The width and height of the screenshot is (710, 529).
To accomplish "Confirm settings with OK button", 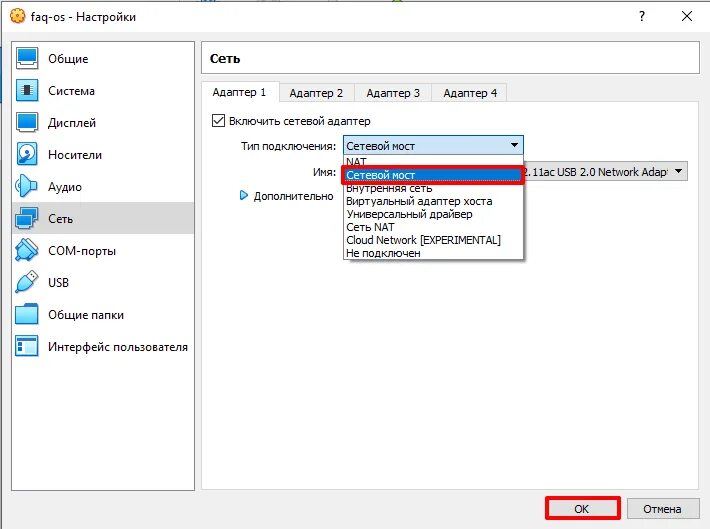I will 582,509.
